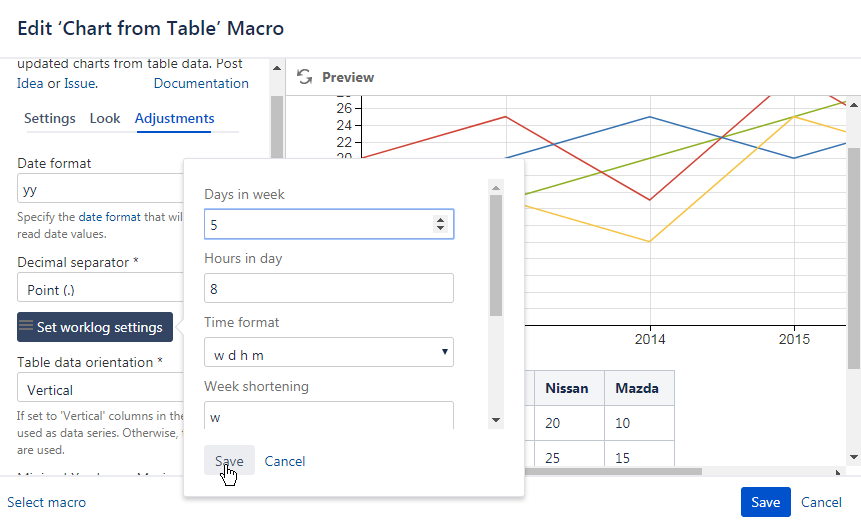Viewport: 861px width, 525px height.
Task: Click the Preview refresh icon
Action: [305, 77]
